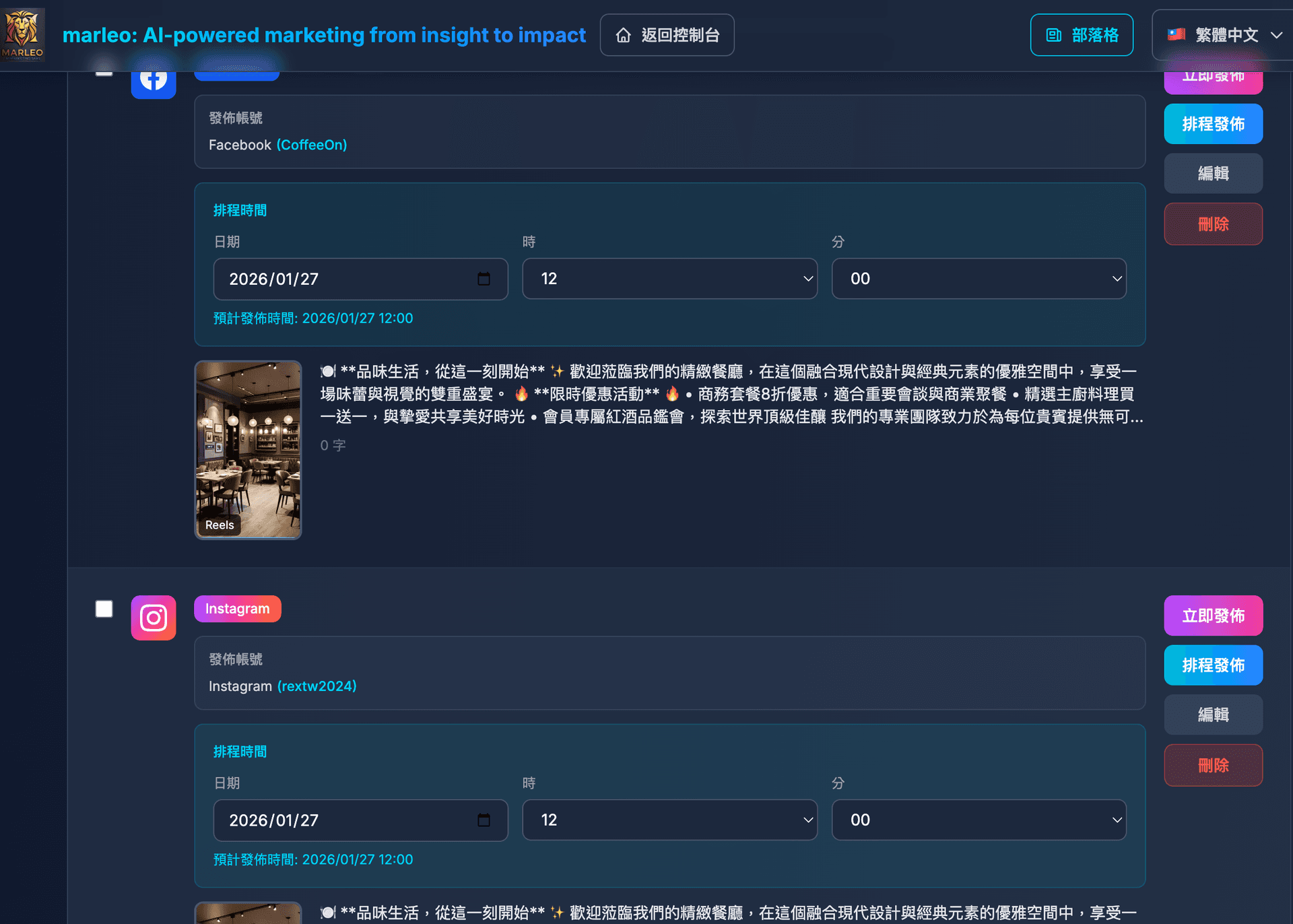Focus the Instagram post date field 2026/01/27
This screenshot has width=1293, height=924.
(x=361, y=820)
